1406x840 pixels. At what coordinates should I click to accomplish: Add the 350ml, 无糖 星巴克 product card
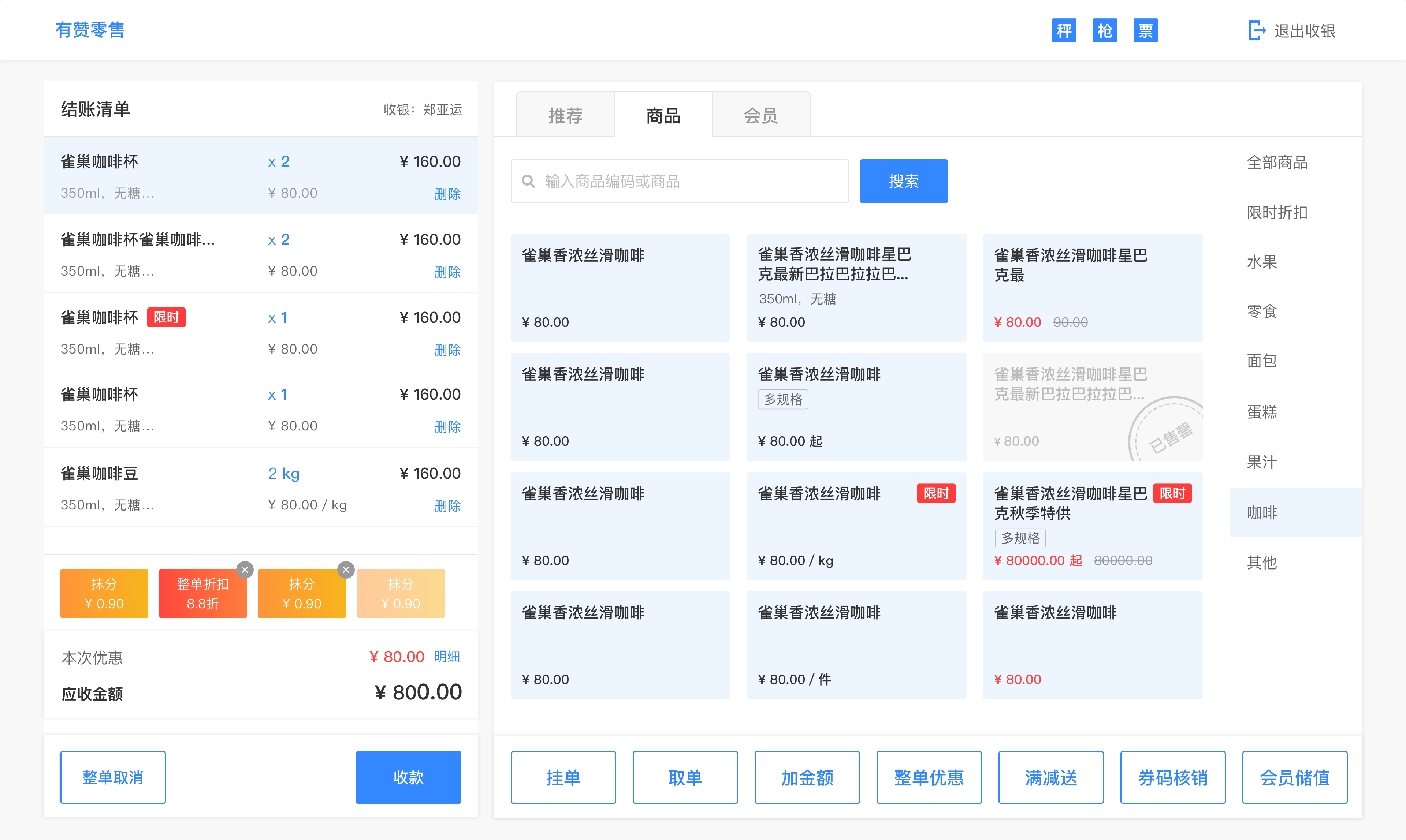point(856,288)
